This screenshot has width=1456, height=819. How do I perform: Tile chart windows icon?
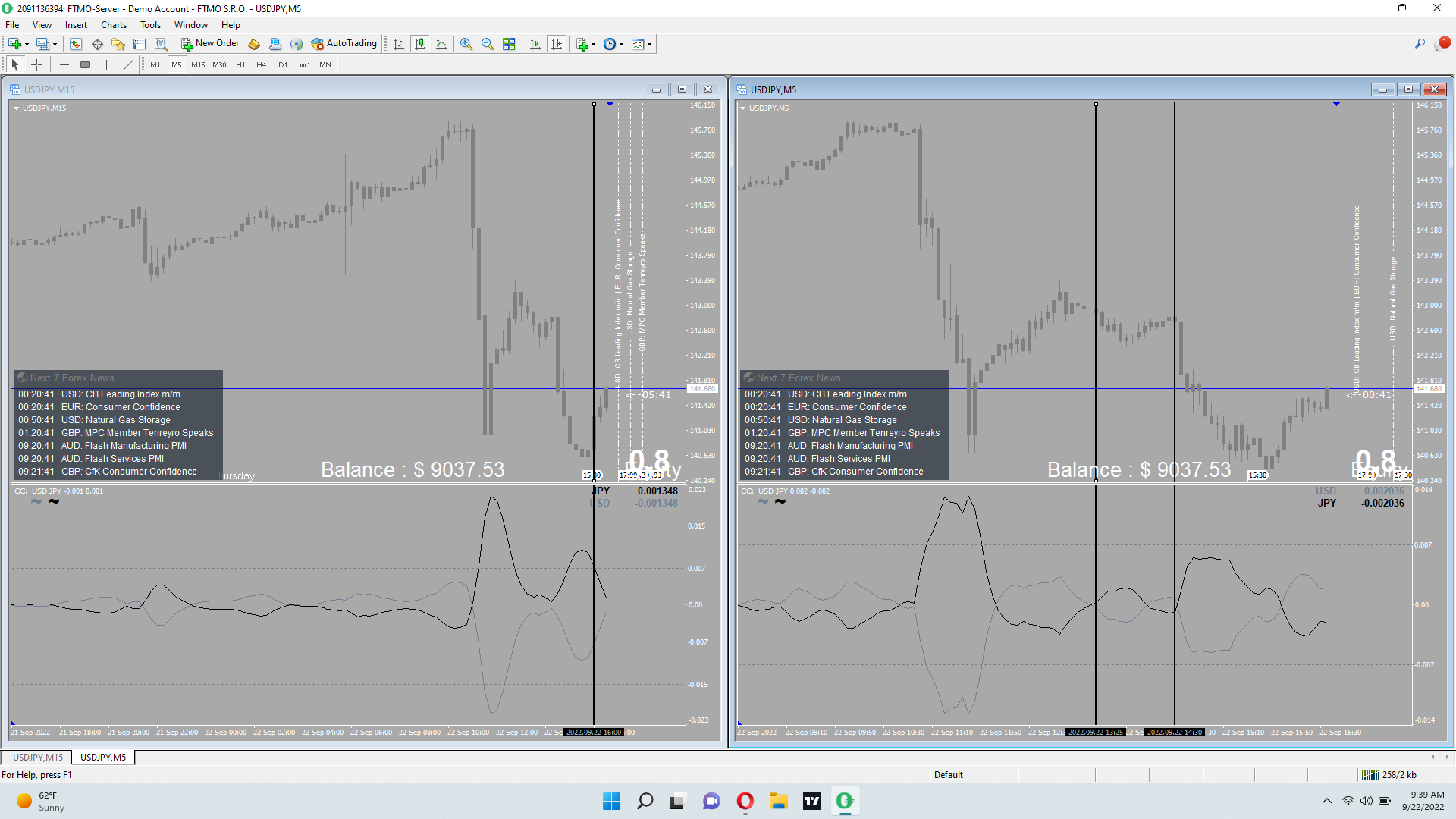[509, 44]
